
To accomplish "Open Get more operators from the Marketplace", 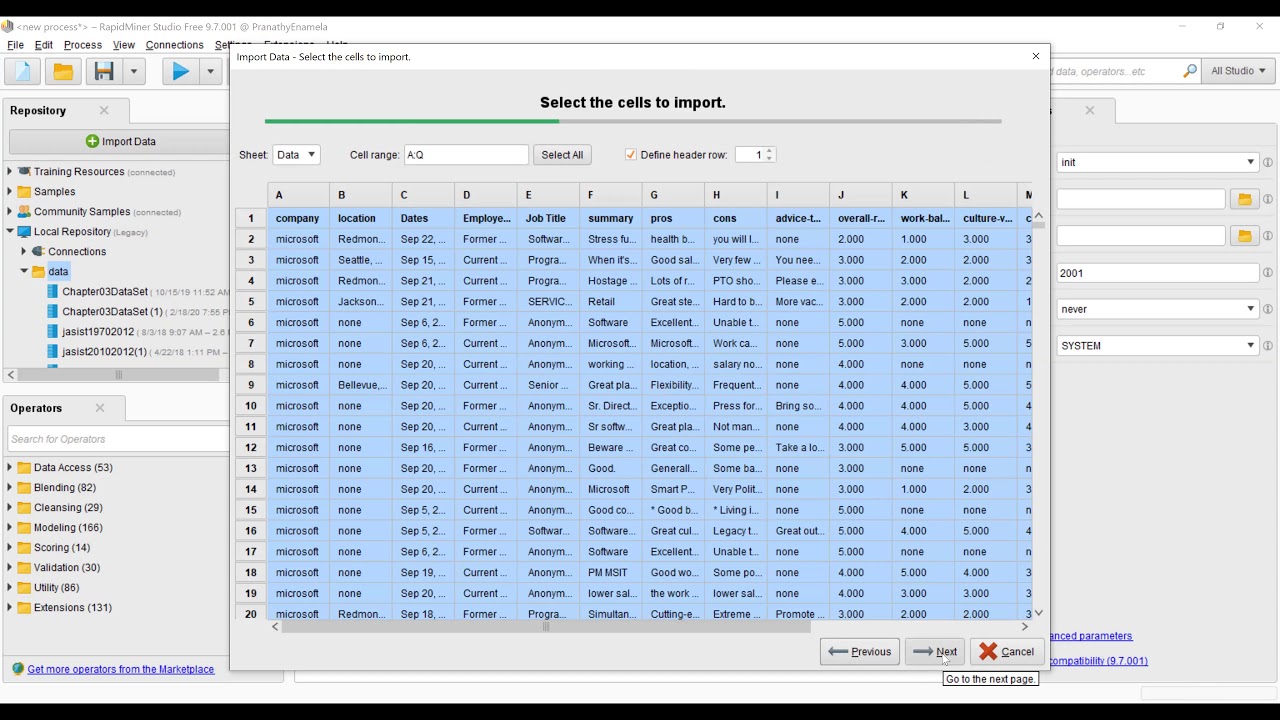I will pyautogui.click(x=121, y=669).
